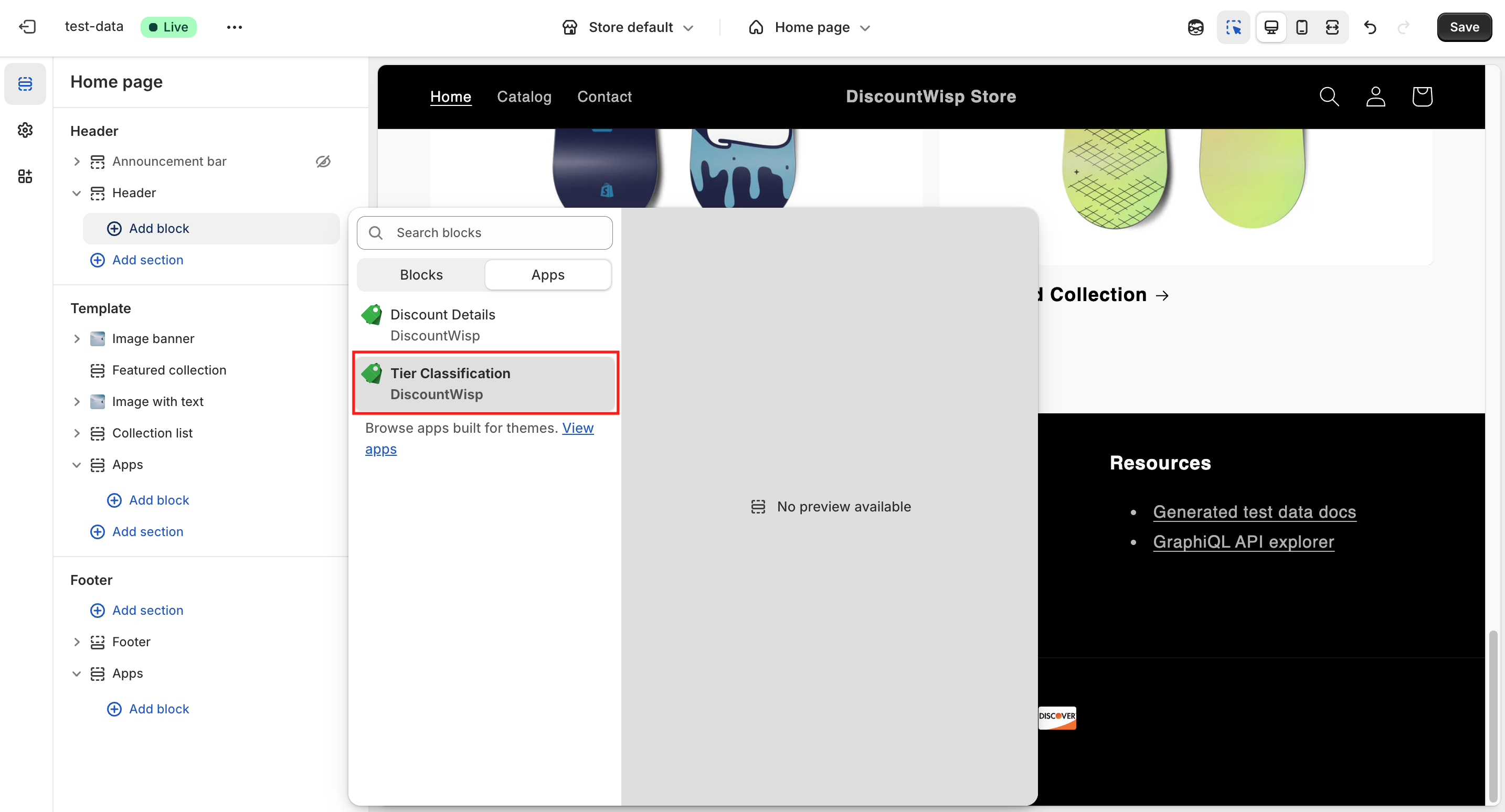Switch to mobile preview icon
This screenshot has width=1505, height=812.
[x=1302, y=27]
